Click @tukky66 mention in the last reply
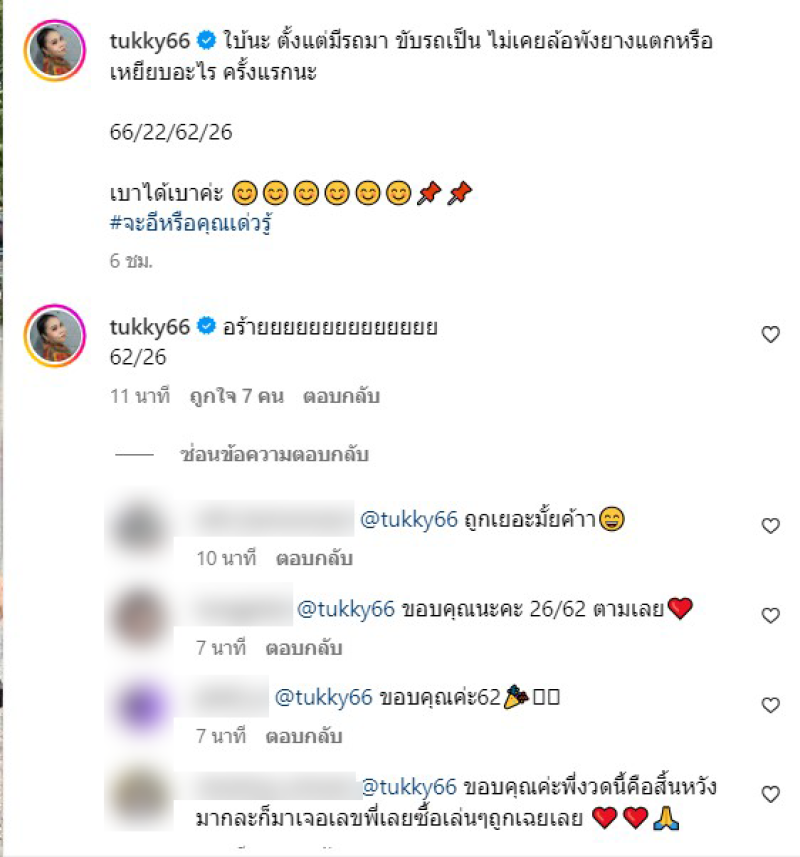 pyautogui.click(x=409, y=787)
